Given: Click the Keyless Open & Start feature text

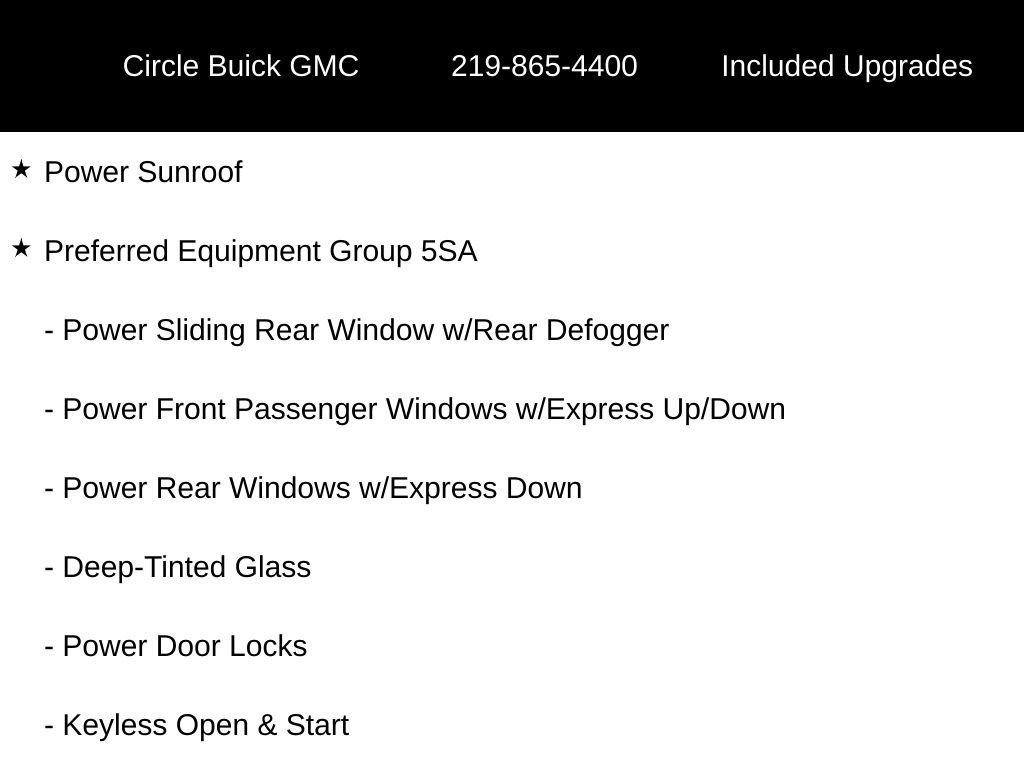Looking at the screenshot, I should [206, 725].
